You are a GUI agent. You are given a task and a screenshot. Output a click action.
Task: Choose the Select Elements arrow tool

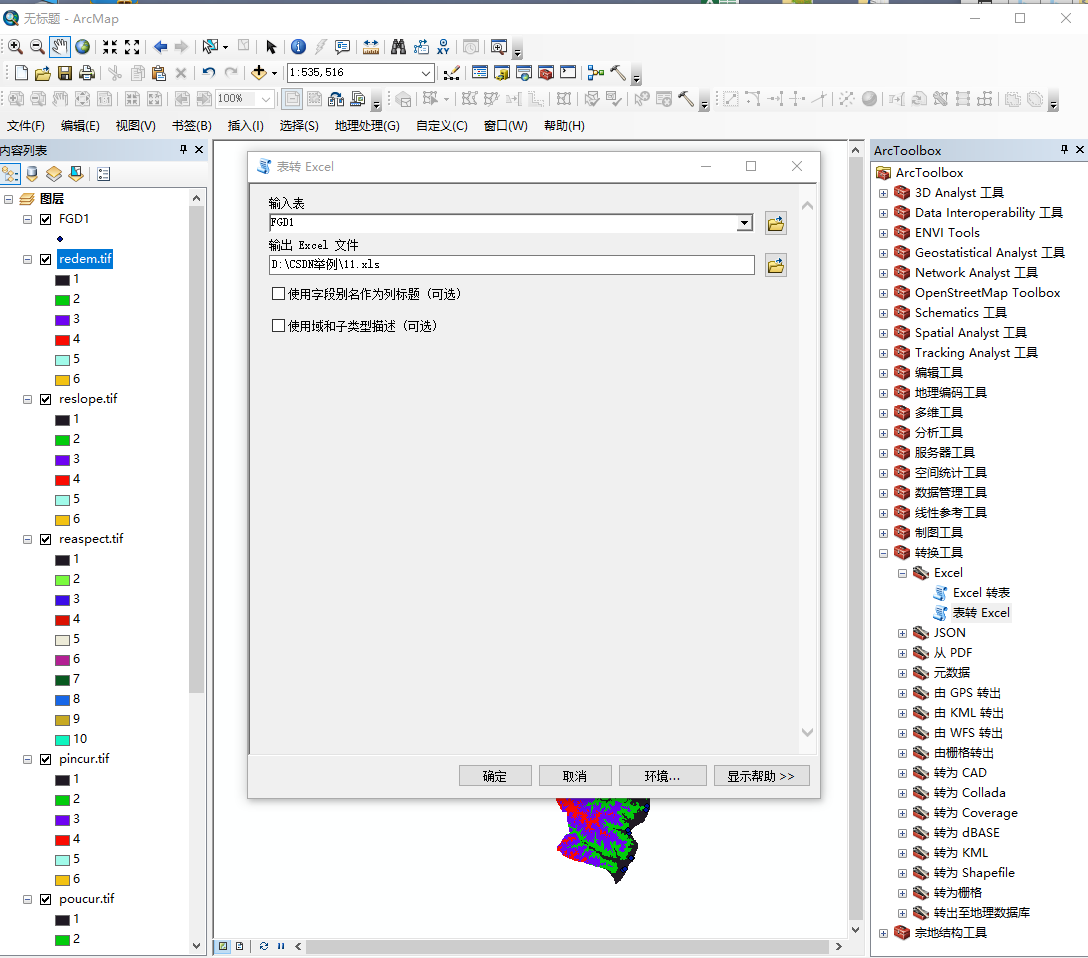[271, 46]
